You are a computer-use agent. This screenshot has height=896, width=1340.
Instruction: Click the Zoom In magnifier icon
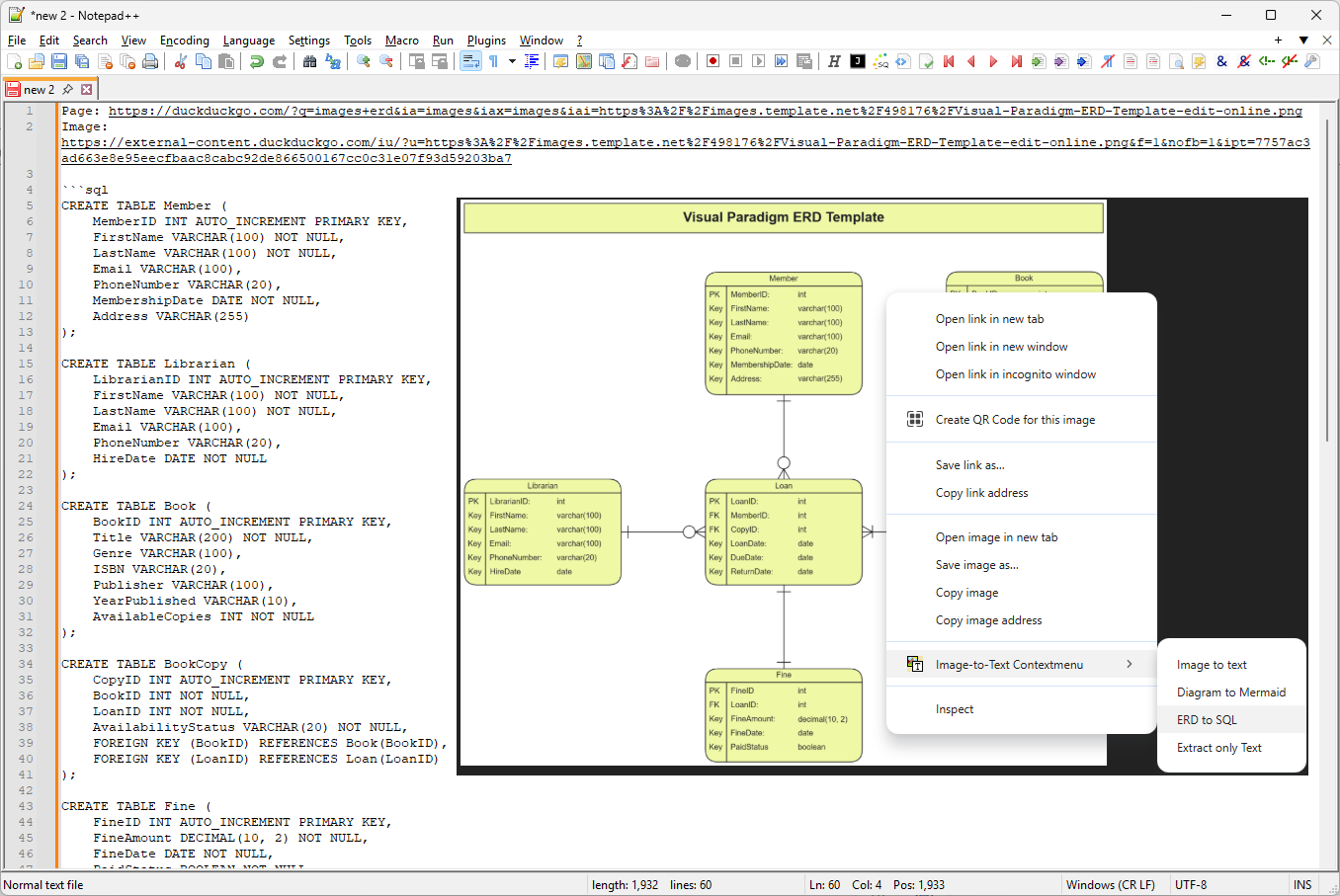point(364,61)
